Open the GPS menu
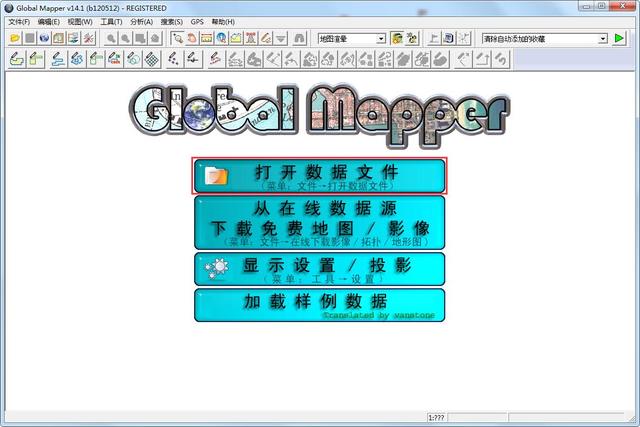 coord(197,22)
